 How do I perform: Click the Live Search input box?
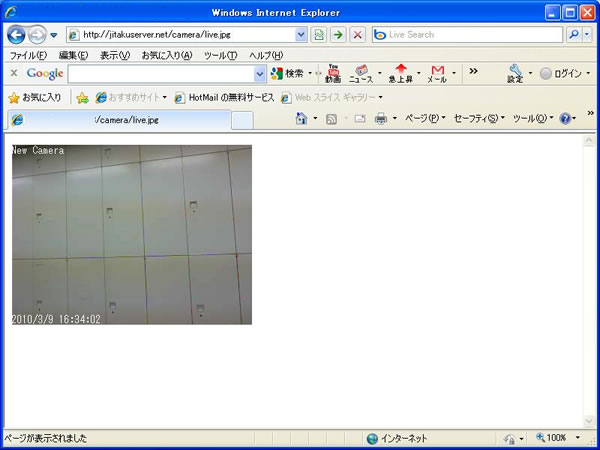[467, 35]
